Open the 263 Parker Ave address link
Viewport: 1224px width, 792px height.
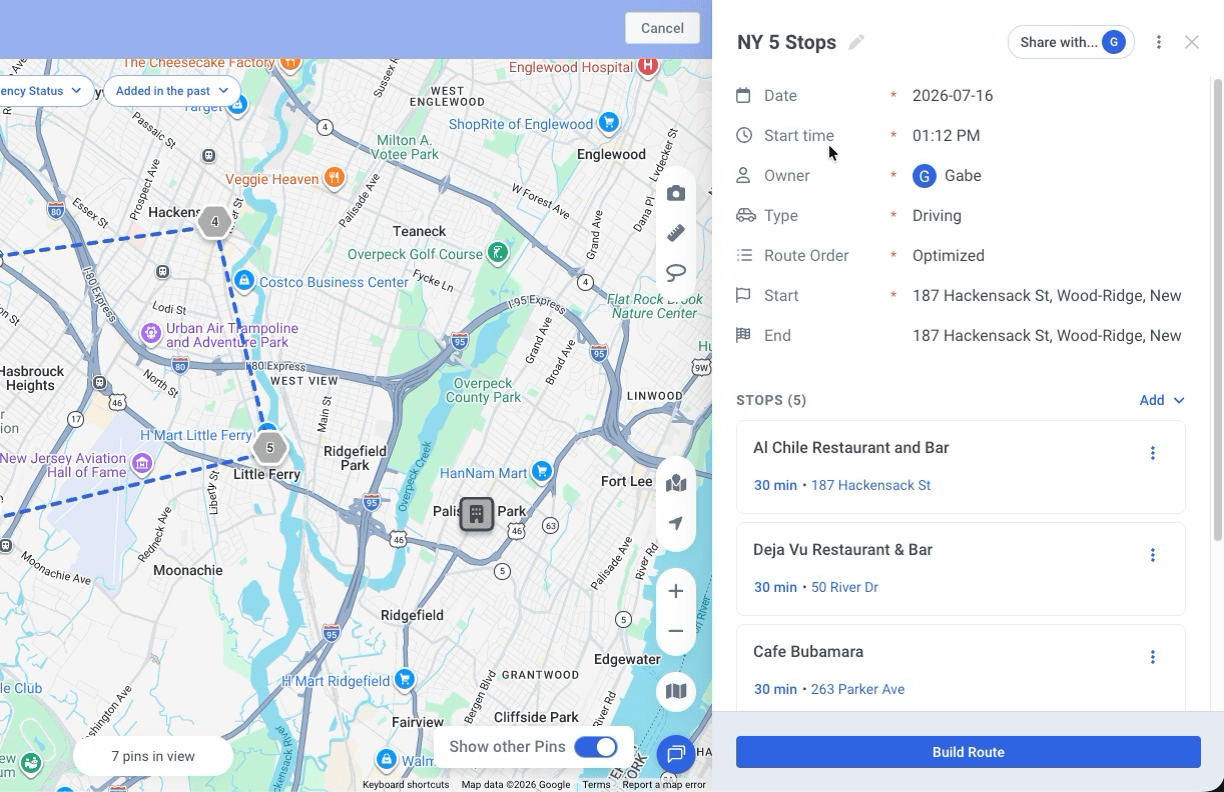(858, 689)
